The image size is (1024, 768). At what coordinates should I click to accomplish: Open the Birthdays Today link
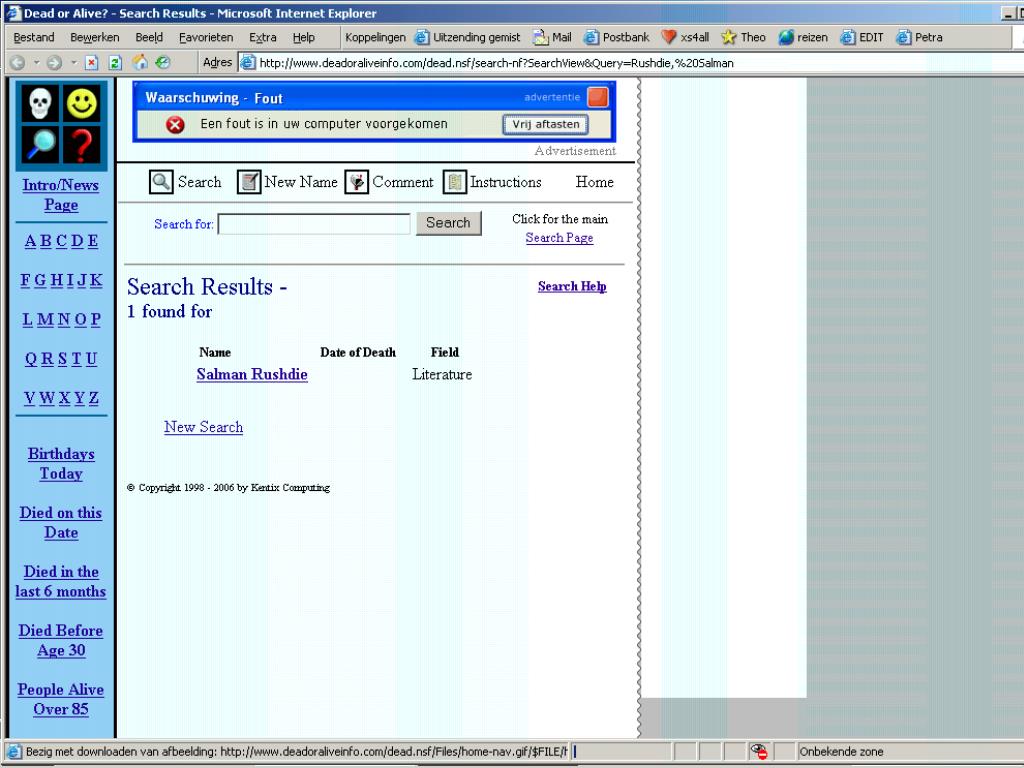point(61,464)
